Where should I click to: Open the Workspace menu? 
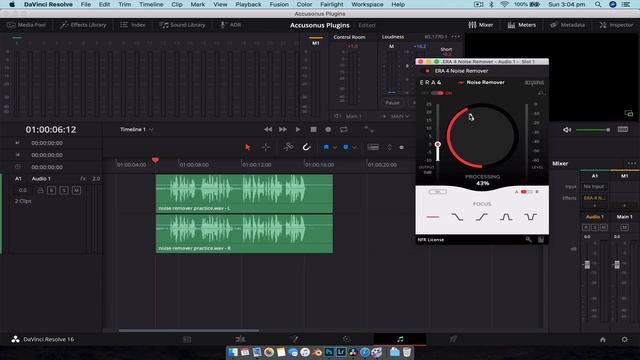(x=367, y=4)
